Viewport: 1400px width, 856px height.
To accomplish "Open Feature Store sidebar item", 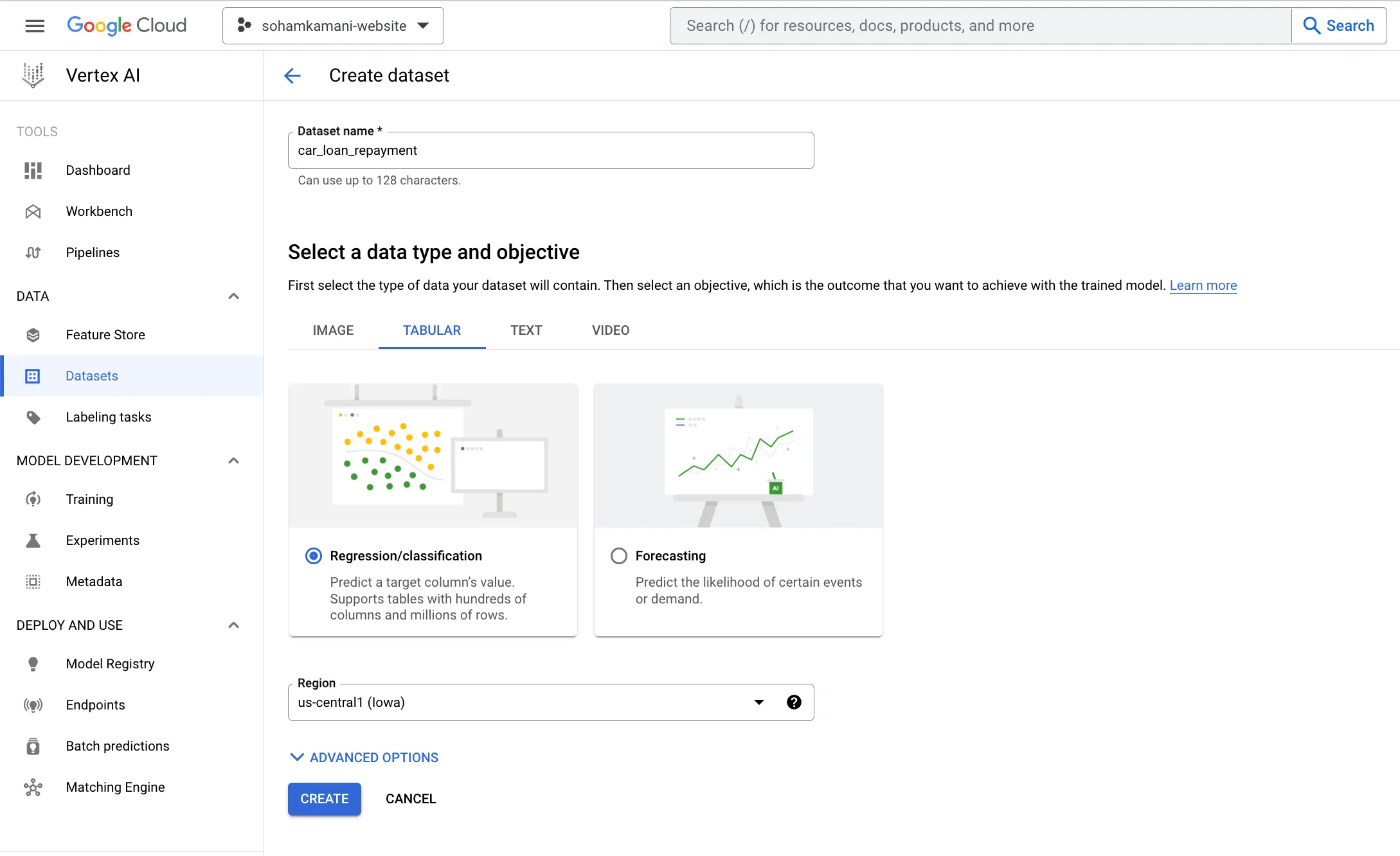I will 105,335.
